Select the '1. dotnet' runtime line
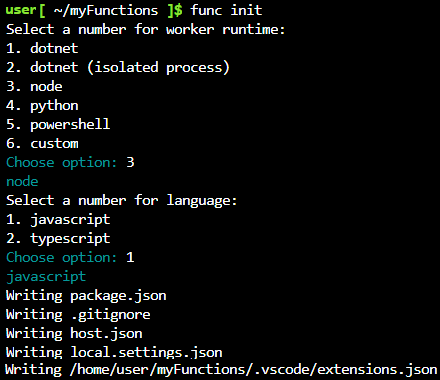Screen dimensions: 440x380 42,48
